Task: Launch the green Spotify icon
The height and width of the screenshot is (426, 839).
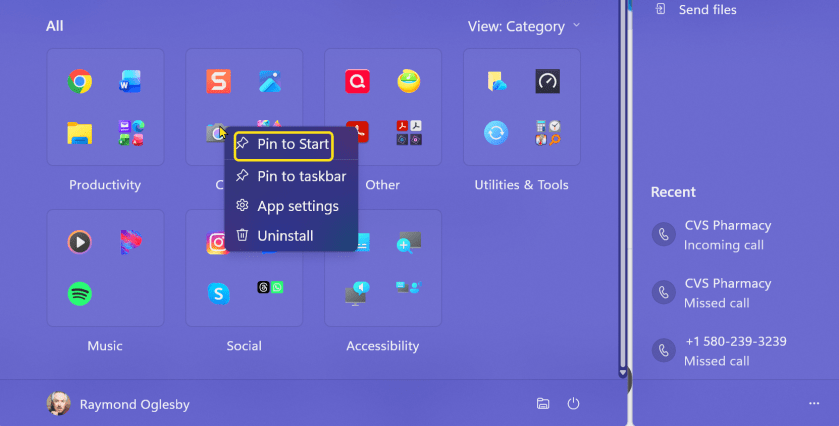Action: [80, 293]
